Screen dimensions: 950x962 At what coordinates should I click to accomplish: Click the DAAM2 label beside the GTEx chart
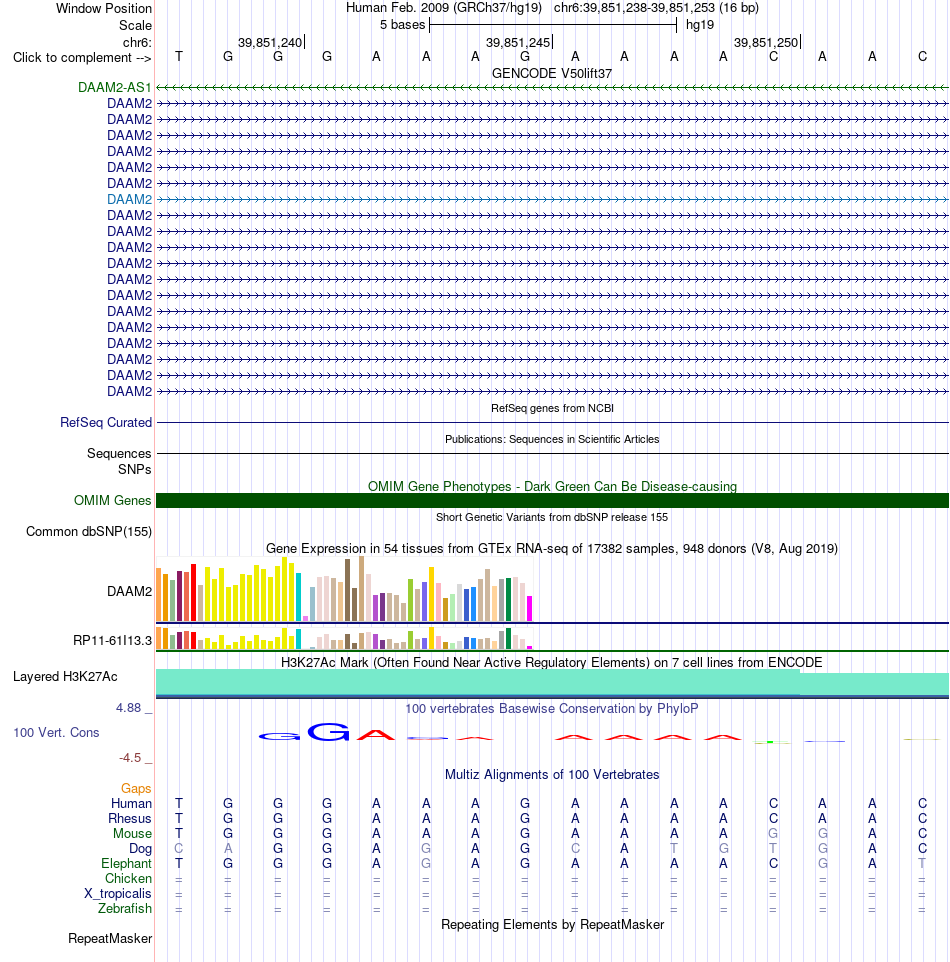(x=129, y=591)
